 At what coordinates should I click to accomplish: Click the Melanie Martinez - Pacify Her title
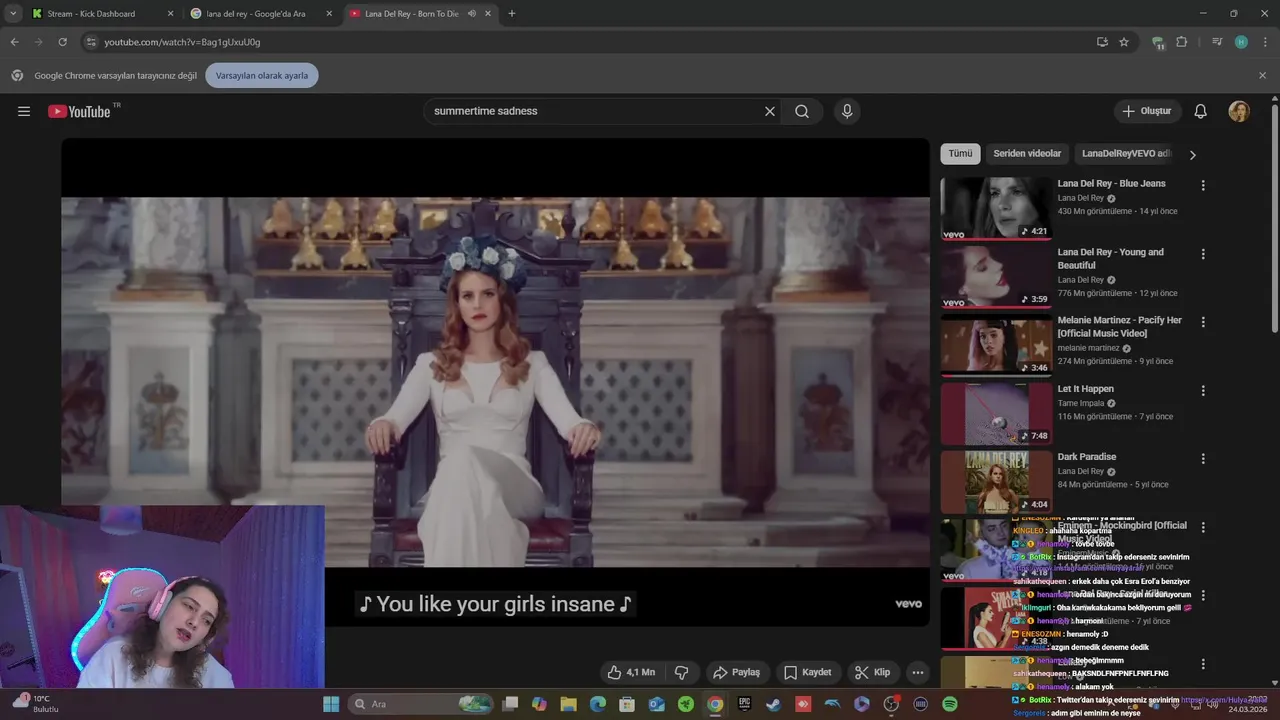coord(1120,326)
